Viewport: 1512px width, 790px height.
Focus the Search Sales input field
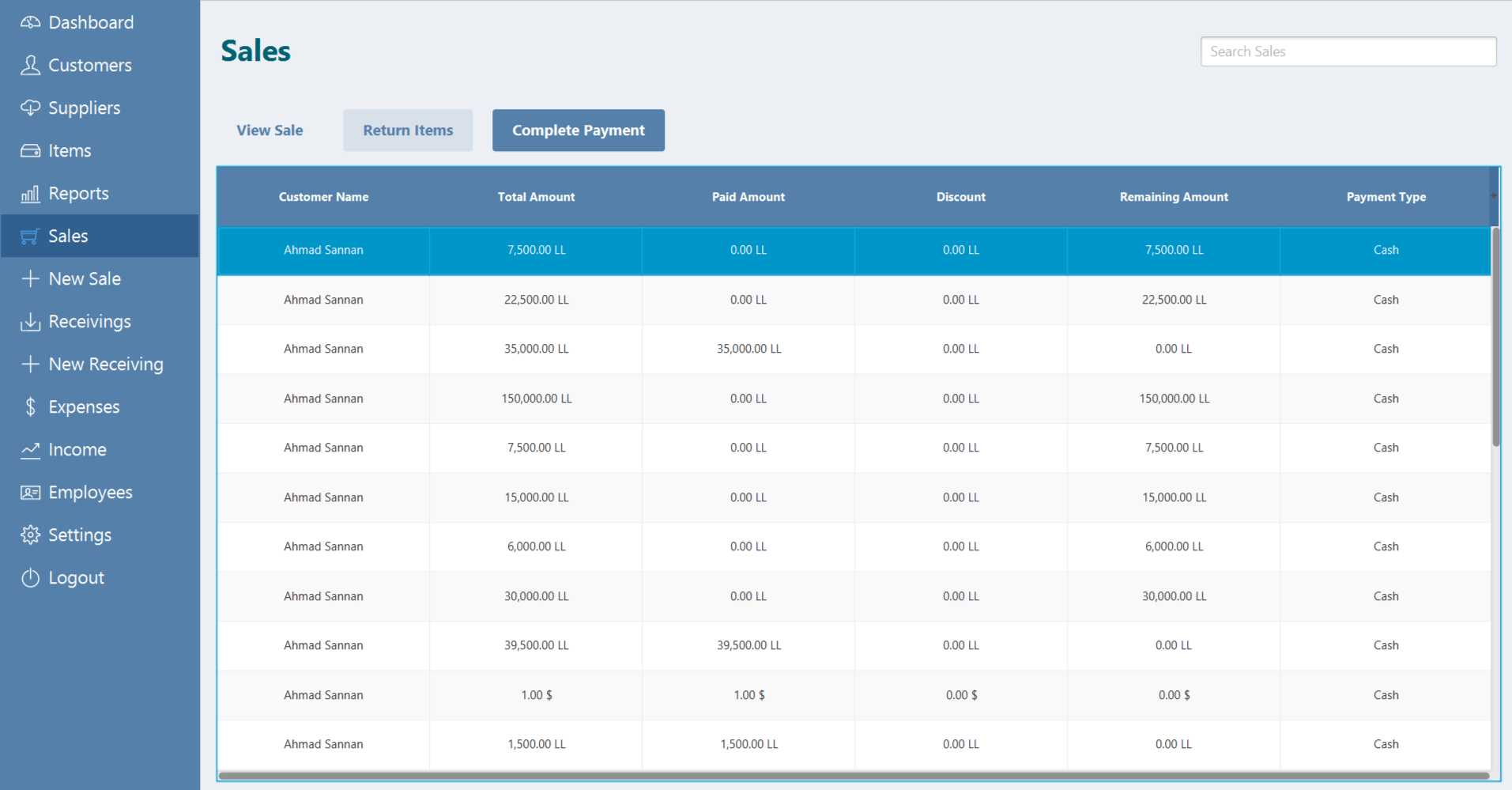click(x=1348, y=51)
